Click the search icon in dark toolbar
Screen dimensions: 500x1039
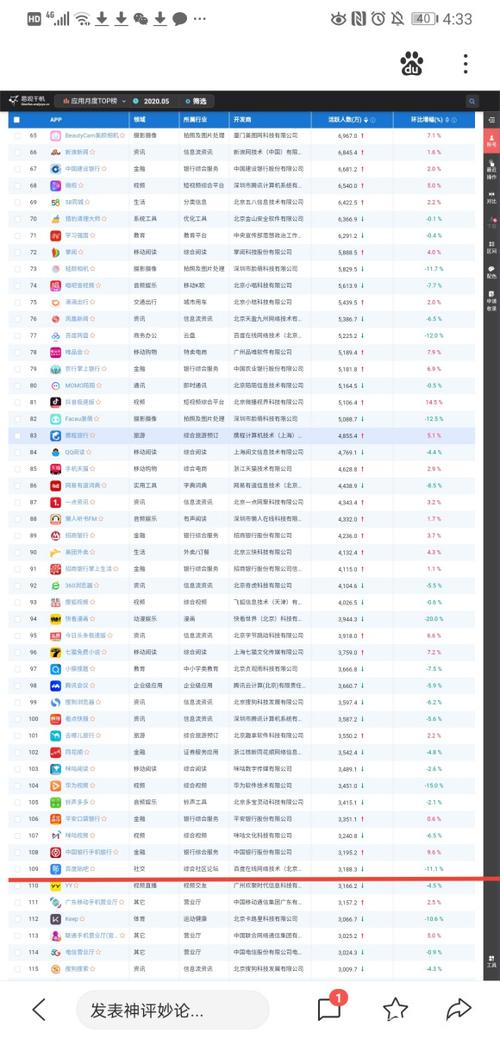pyautogui.click(x=472, y=101)
